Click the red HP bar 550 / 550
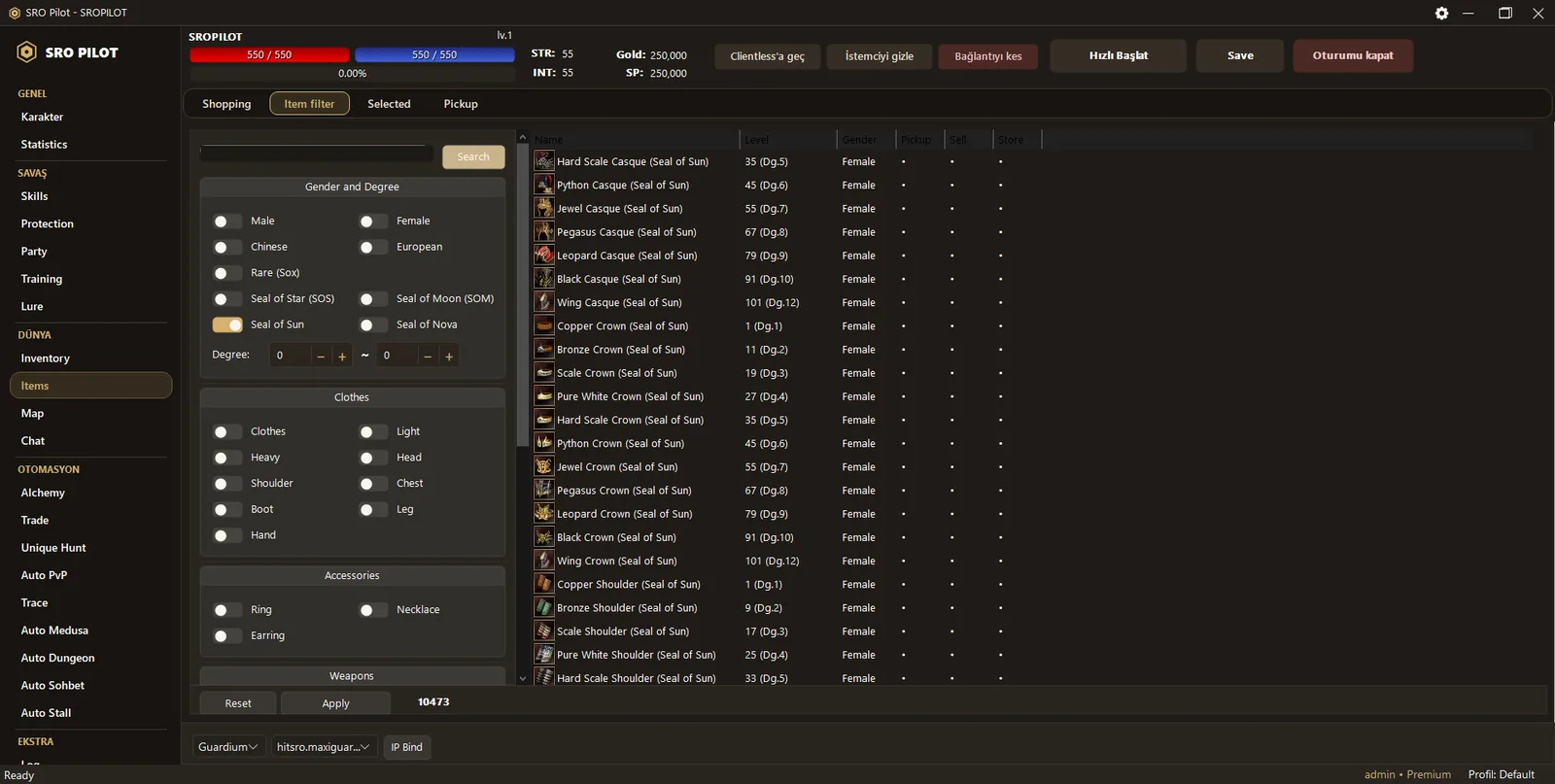The height and width of the screenshot is (784, 1555). (x=269, y=55)
